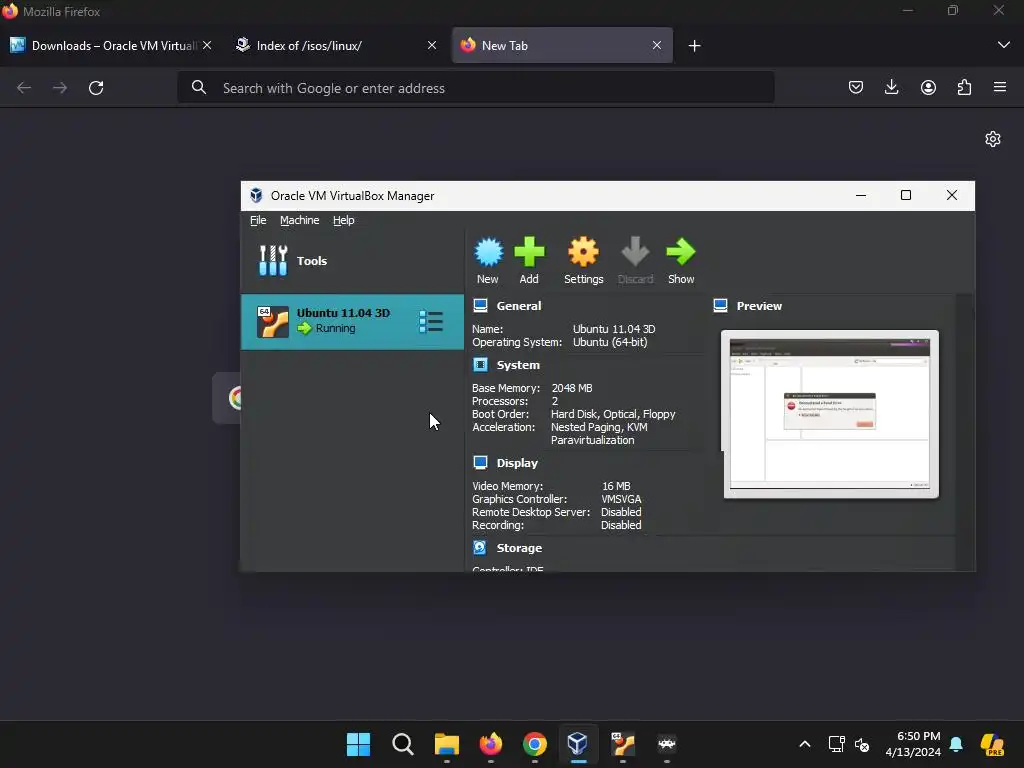The image size is (1024, 768).
Task: Click the Firefox address search field
Action: pos(475,88)
